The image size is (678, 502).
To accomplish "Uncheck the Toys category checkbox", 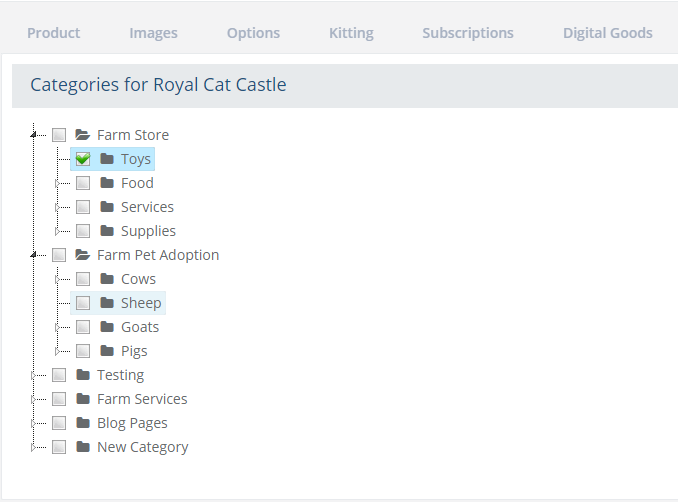I will [x=83, y=159].
